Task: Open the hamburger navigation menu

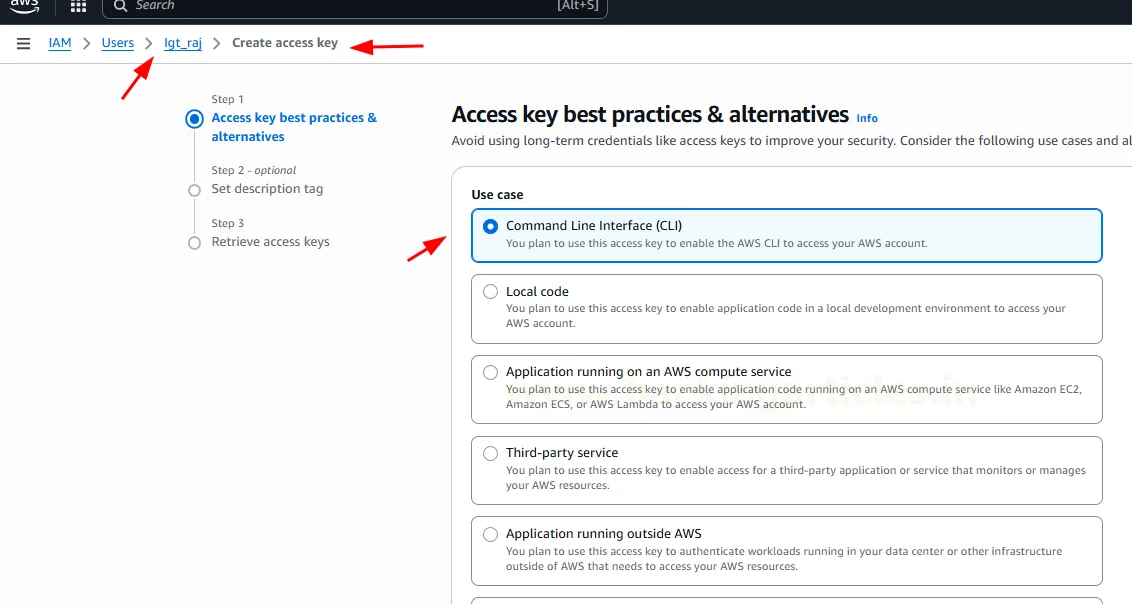Action: (24, 44)
